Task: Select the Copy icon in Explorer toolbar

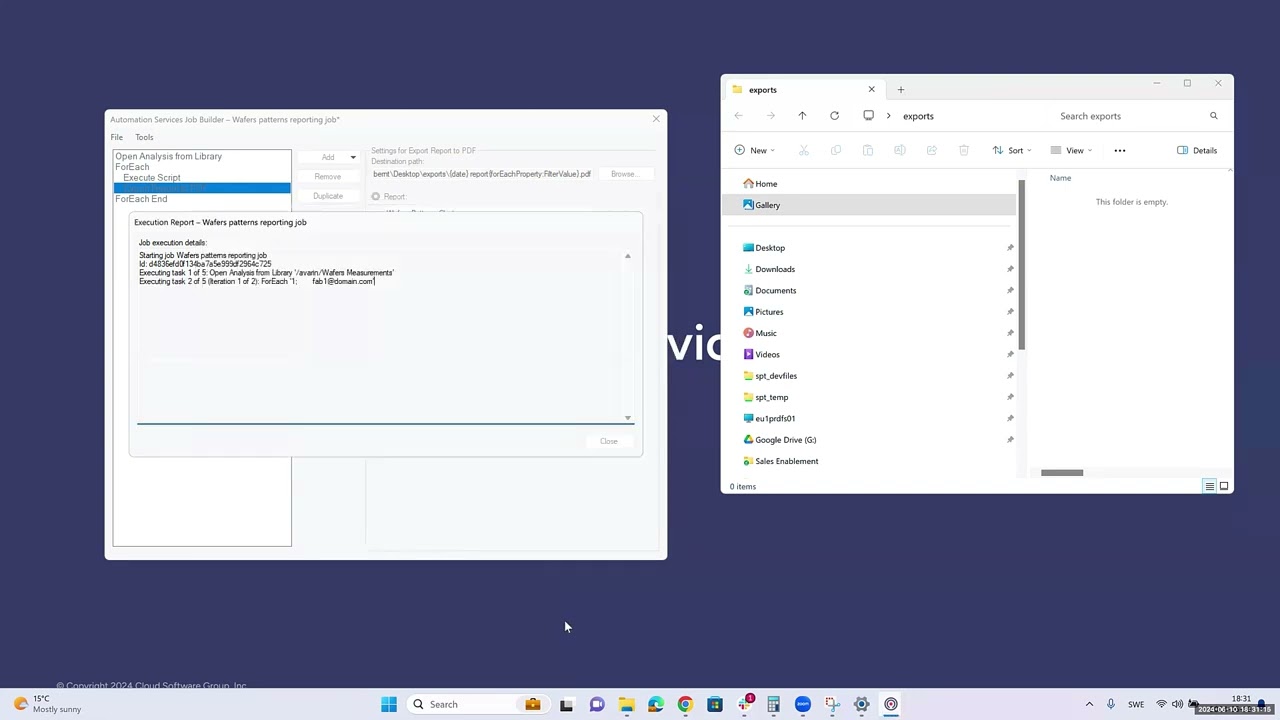Action: pos(836,150)
